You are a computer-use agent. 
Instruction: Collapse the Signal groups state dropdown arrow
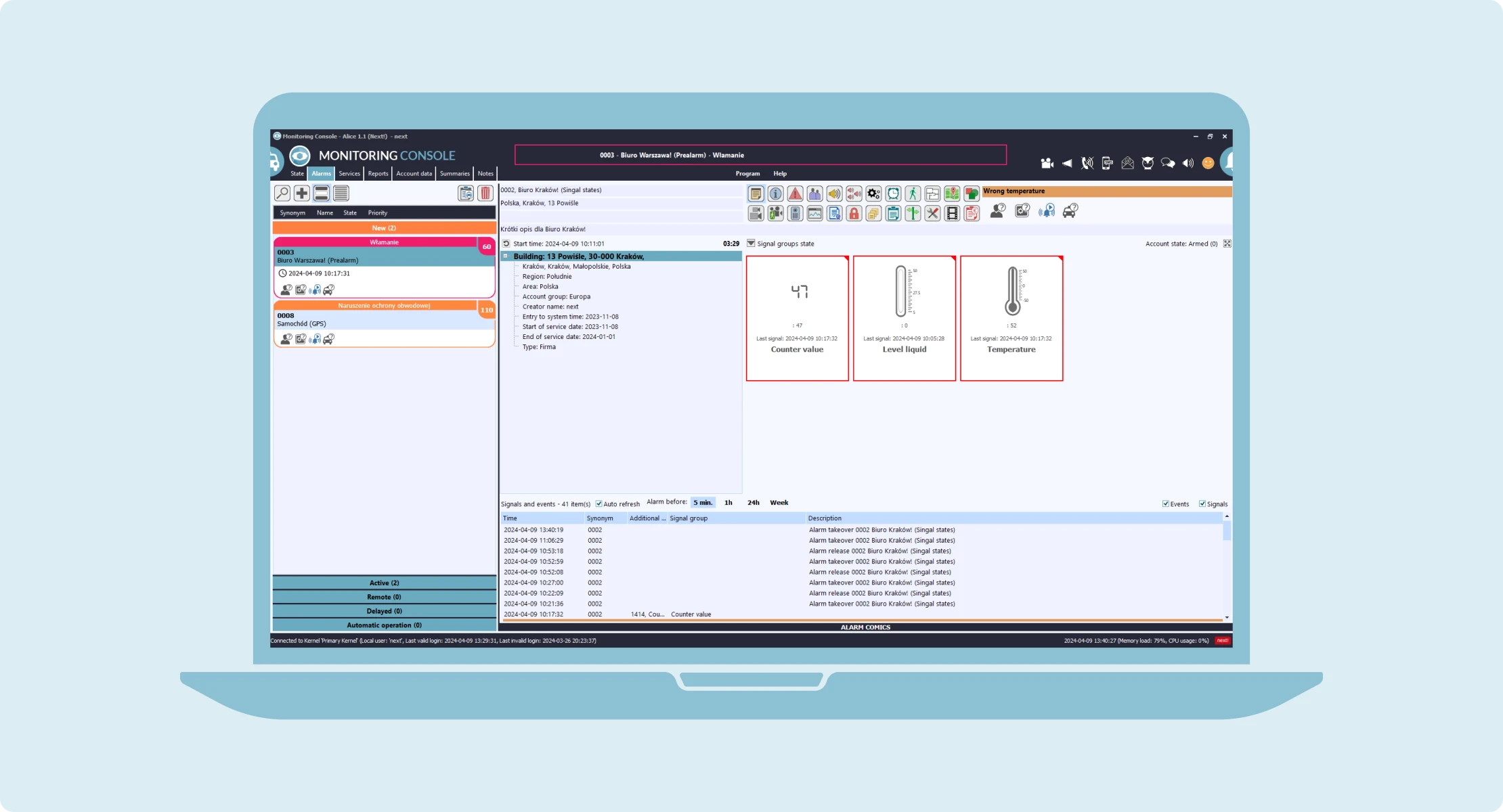click(750, 243)
